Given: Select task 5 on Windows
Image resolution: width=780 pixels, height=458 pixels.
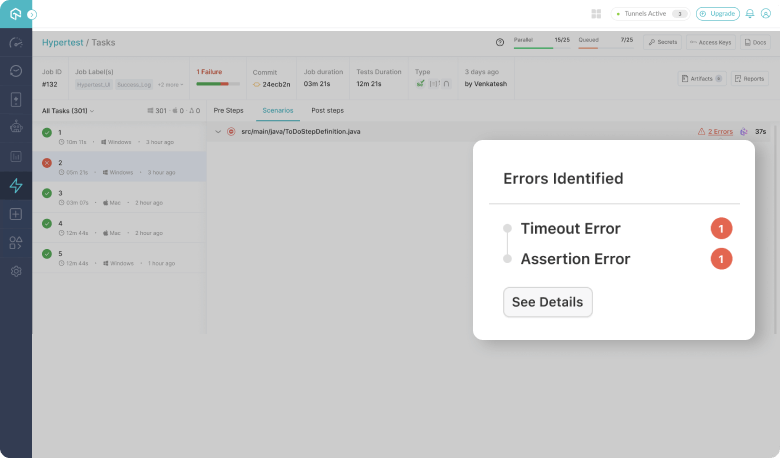Looking at the screenshot, I should 119,258.
